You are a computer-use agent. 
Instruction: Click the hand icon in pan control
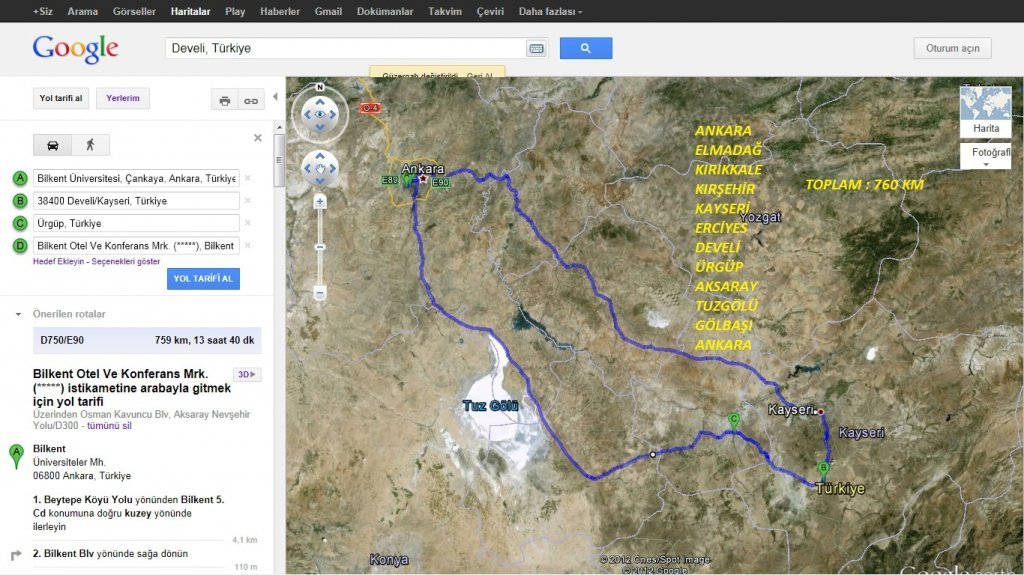click(320, 169)
